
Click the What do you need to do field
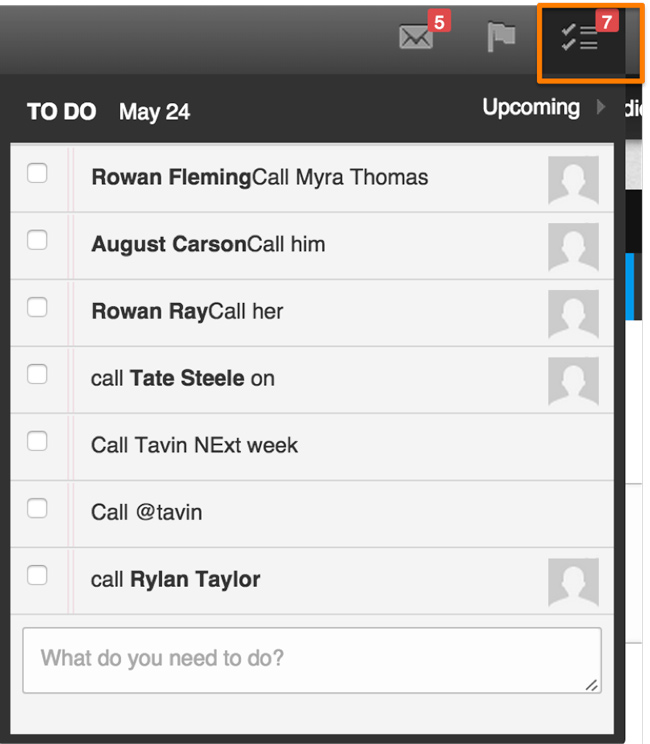pos(310,660)
